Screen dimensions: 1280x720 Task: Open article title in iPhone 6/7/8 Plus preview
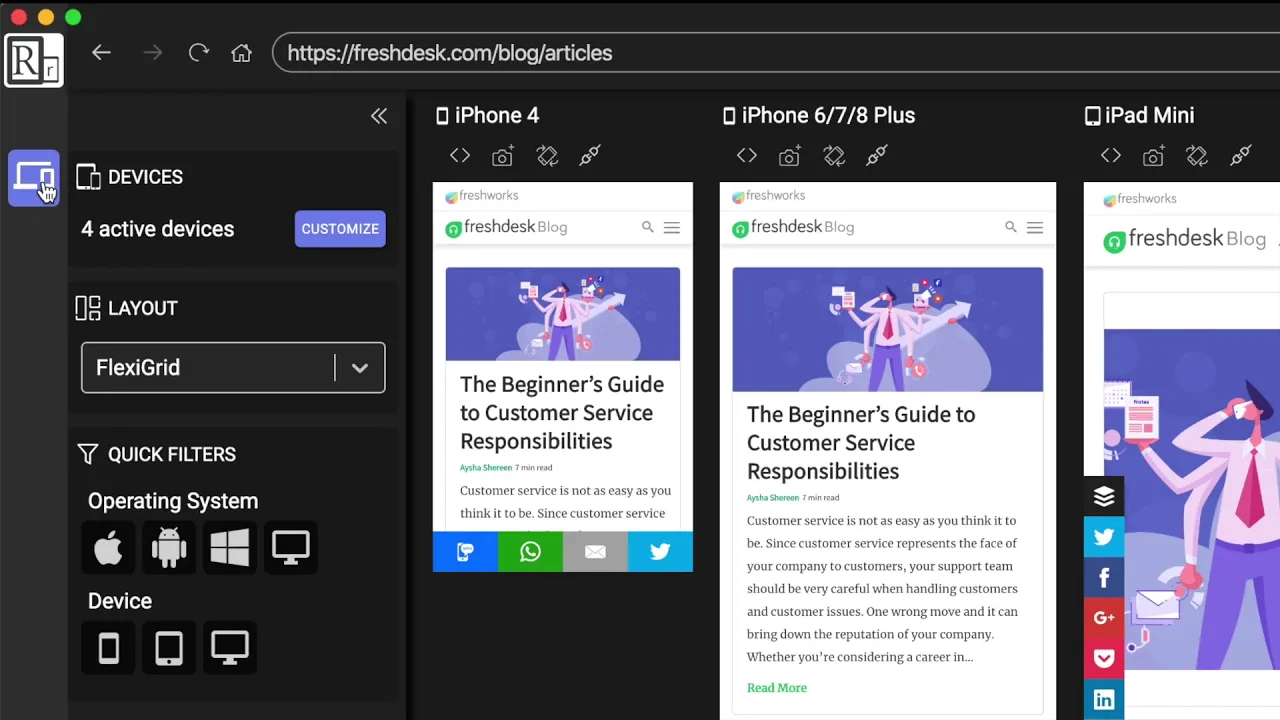point(861,443)
